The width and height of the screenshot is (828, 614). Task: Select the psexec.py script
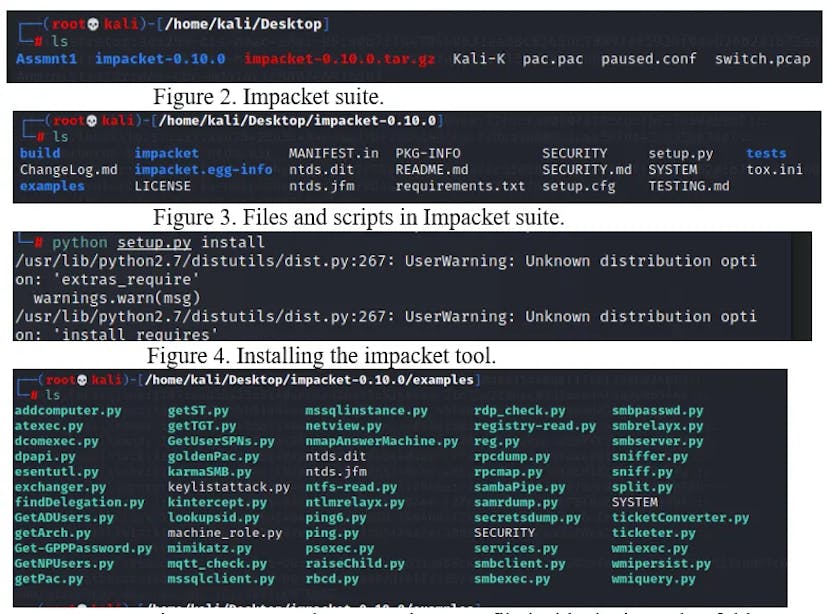pos(339,548)
